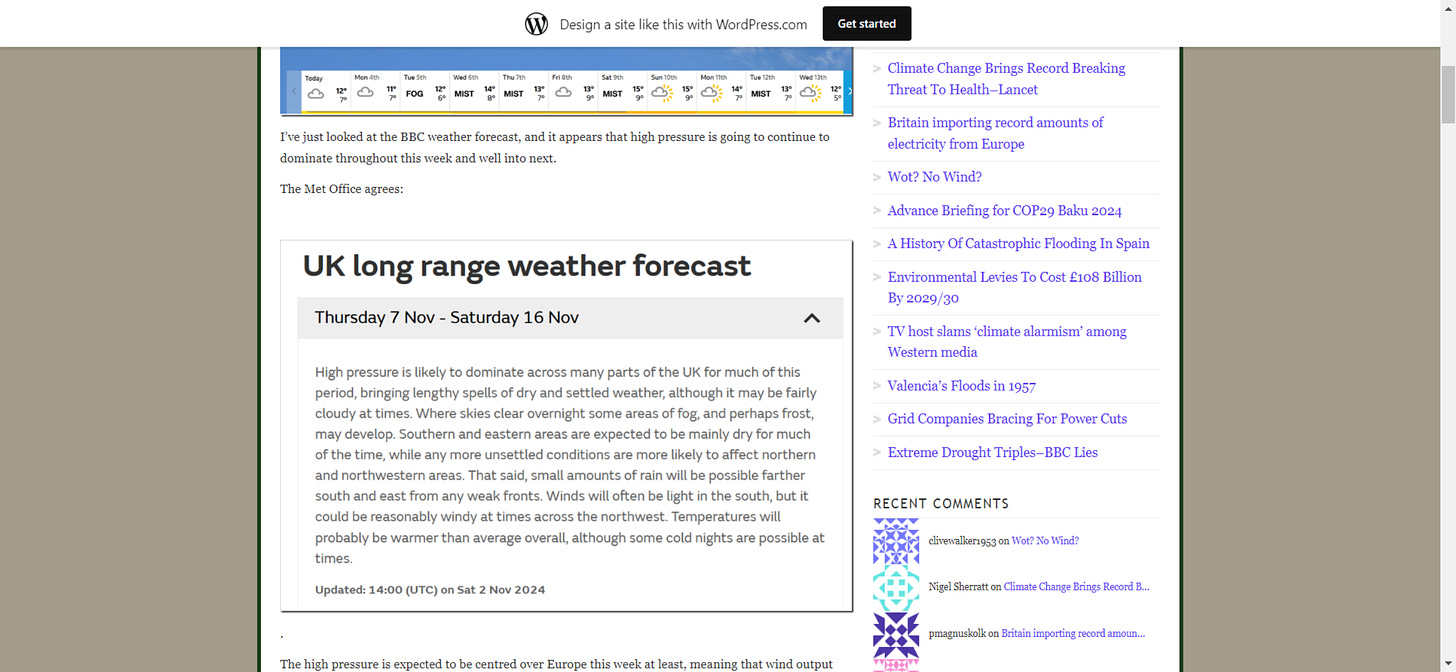The height and width of the screenshot is (672, 1456).
Task: Click the BBC forecast right arrow
Action: point(849,92)
